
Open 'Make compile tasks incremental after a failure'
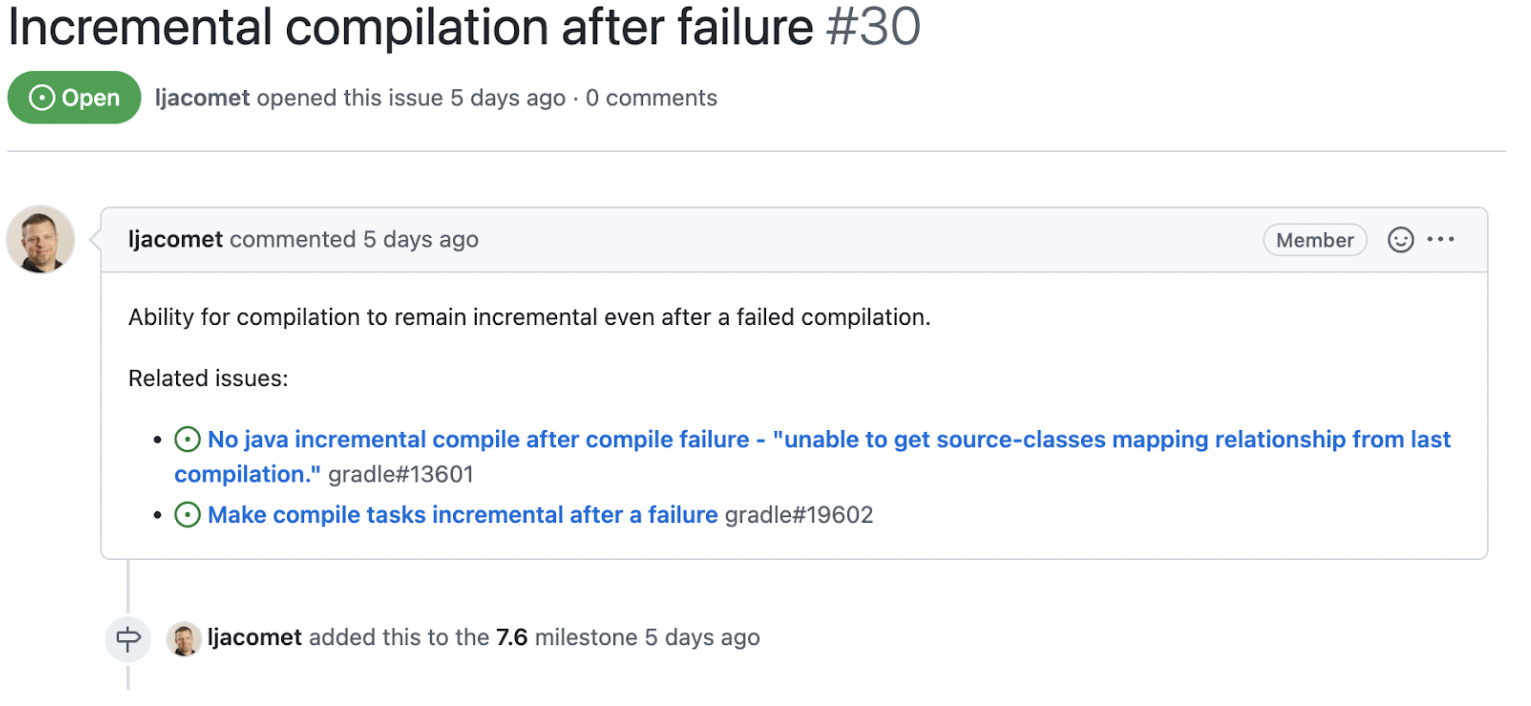tap(462, 516)
